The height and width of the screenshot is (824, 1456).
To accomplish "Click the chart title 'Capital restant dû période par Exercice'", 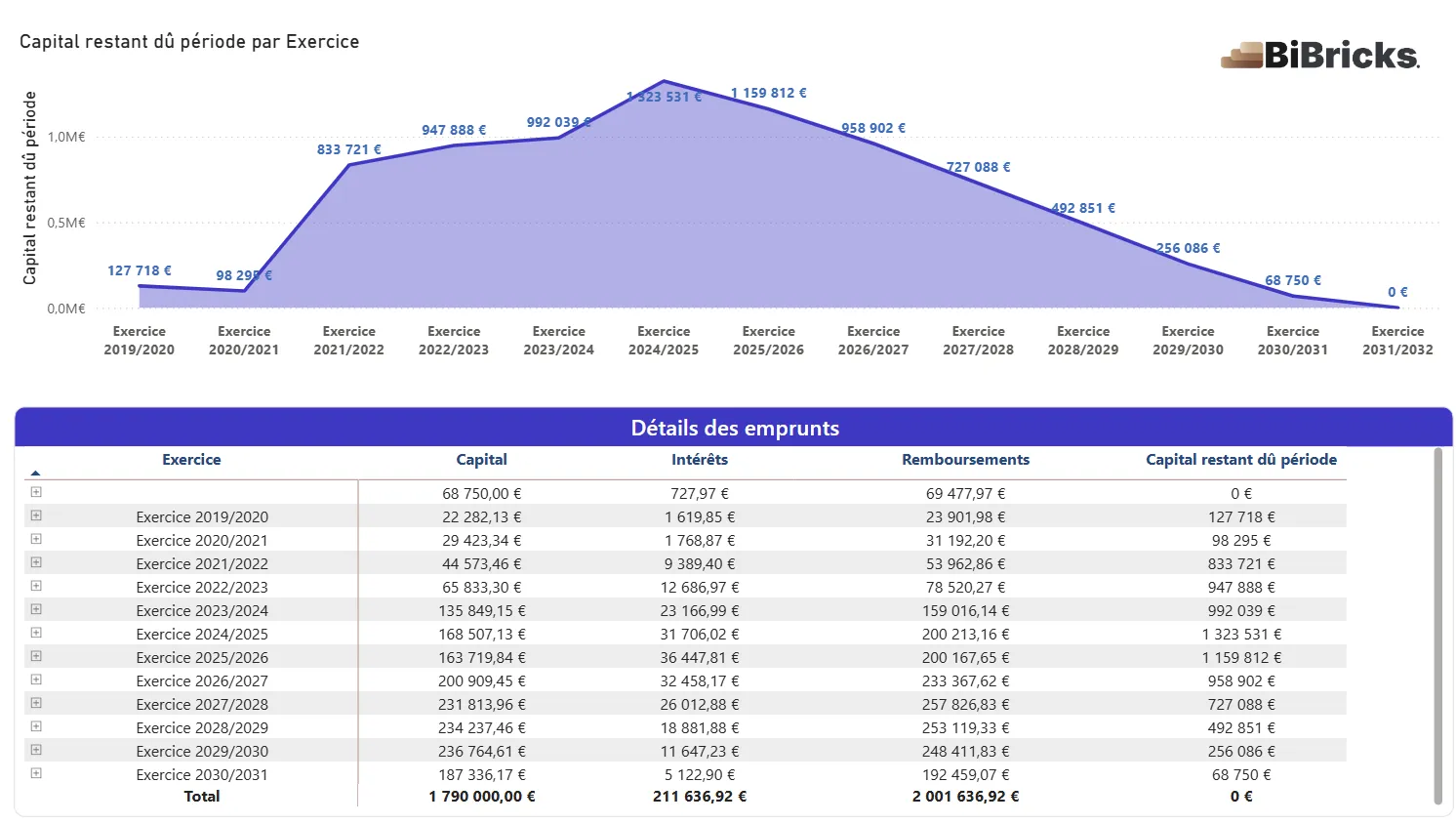I will 189,42.
